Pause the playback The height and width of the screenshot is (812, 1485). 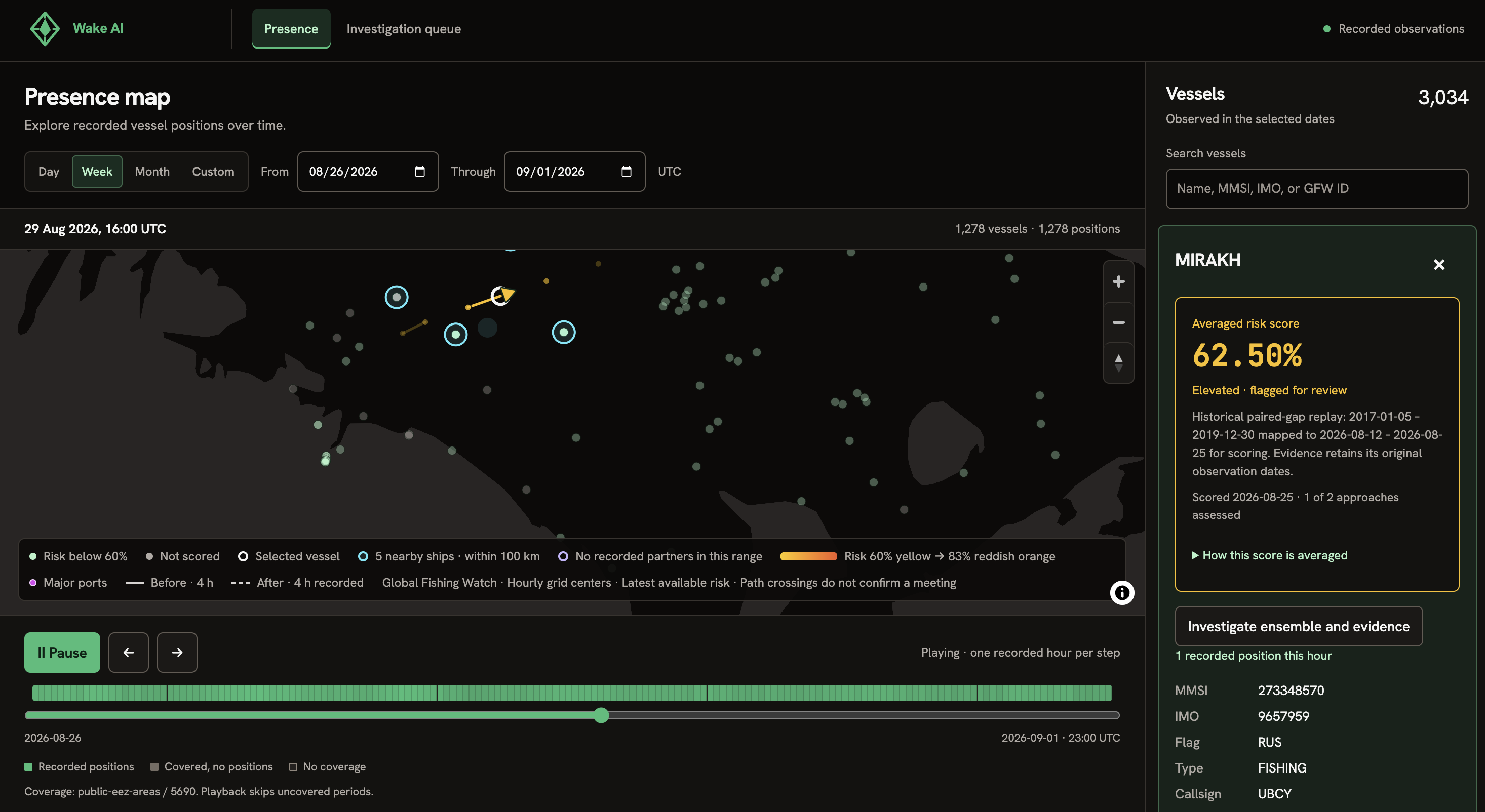pos(62,653)
